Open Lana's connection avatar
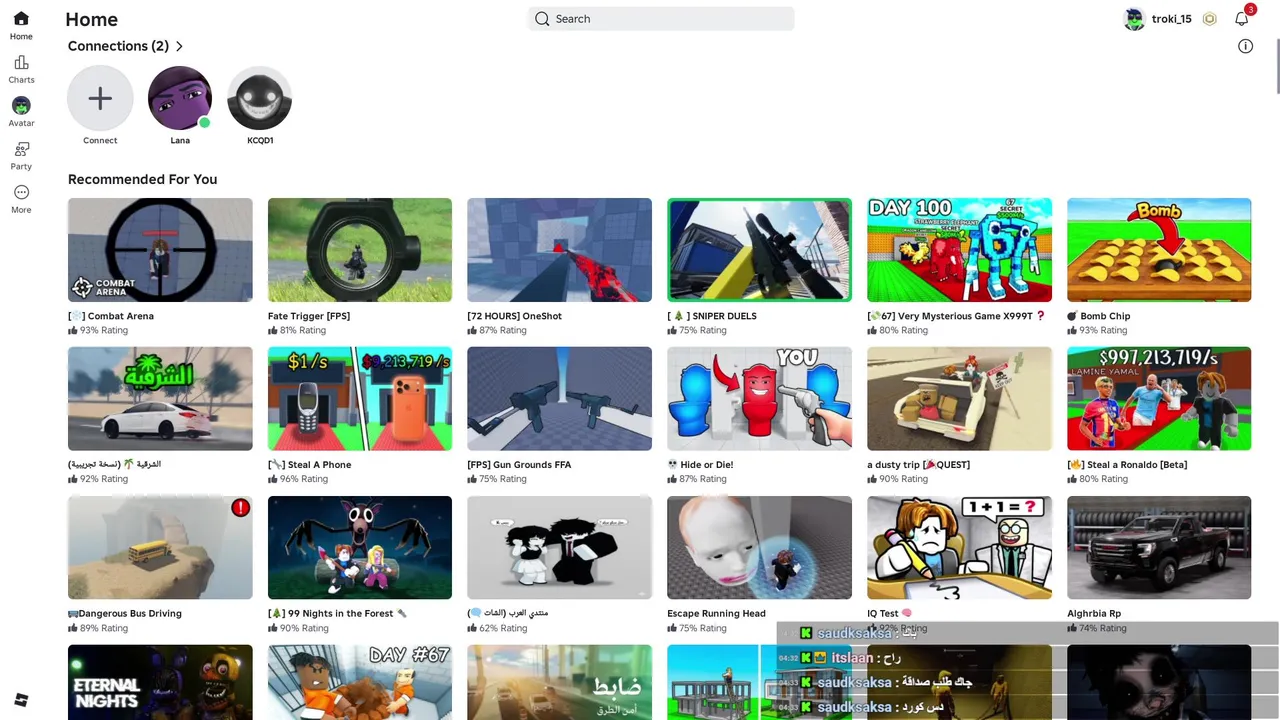This screenshot has height=720, width=1280. (180, 98)
